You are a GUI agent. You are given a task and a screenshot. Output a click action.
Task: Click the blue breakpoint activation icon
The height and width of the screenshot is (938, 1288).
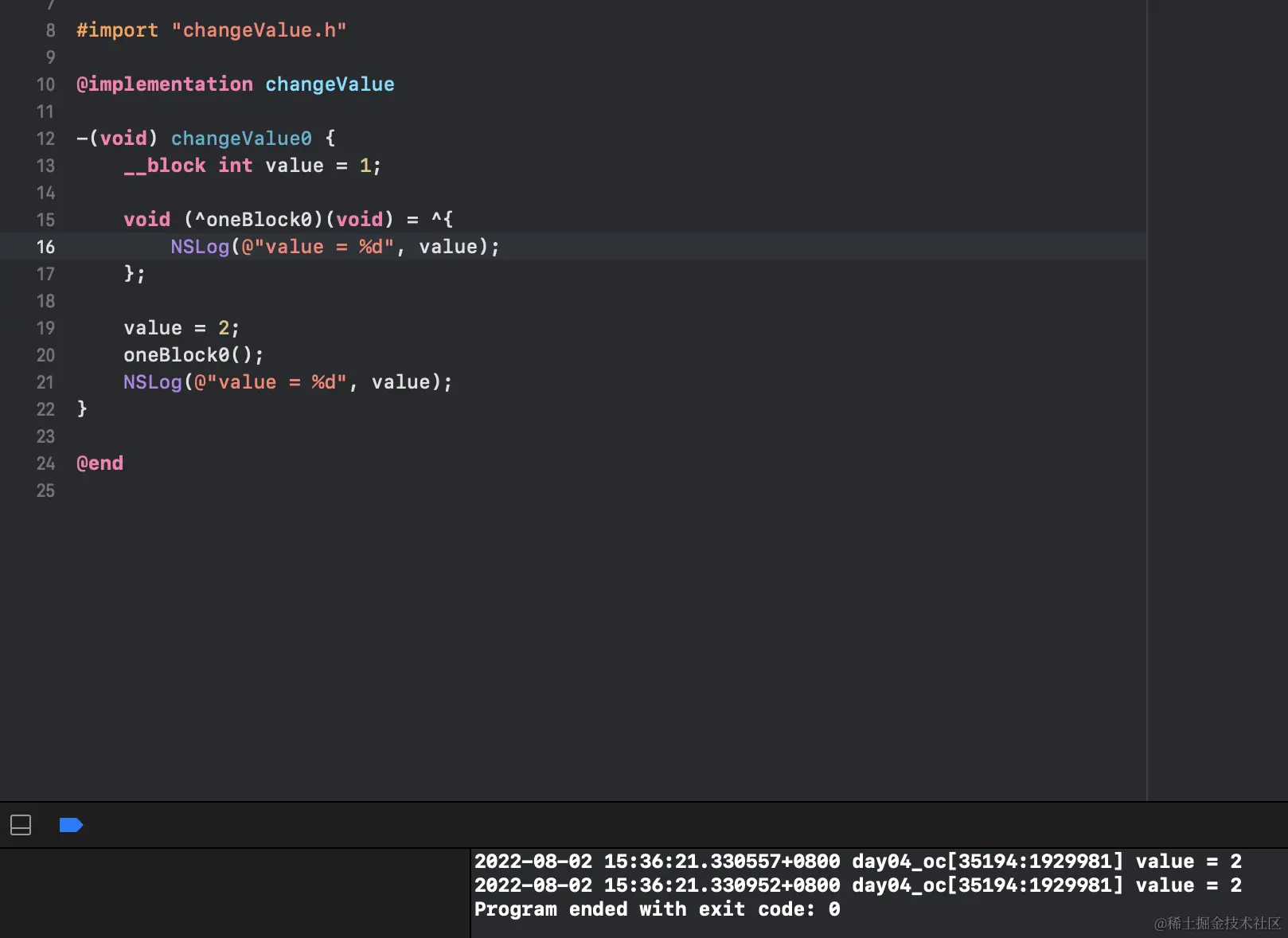click(71, 825)
